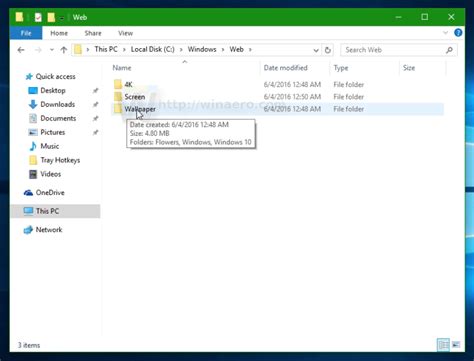Click the pin icon beside Pictures
Screen dimensions: 474x361
(95, 133)
